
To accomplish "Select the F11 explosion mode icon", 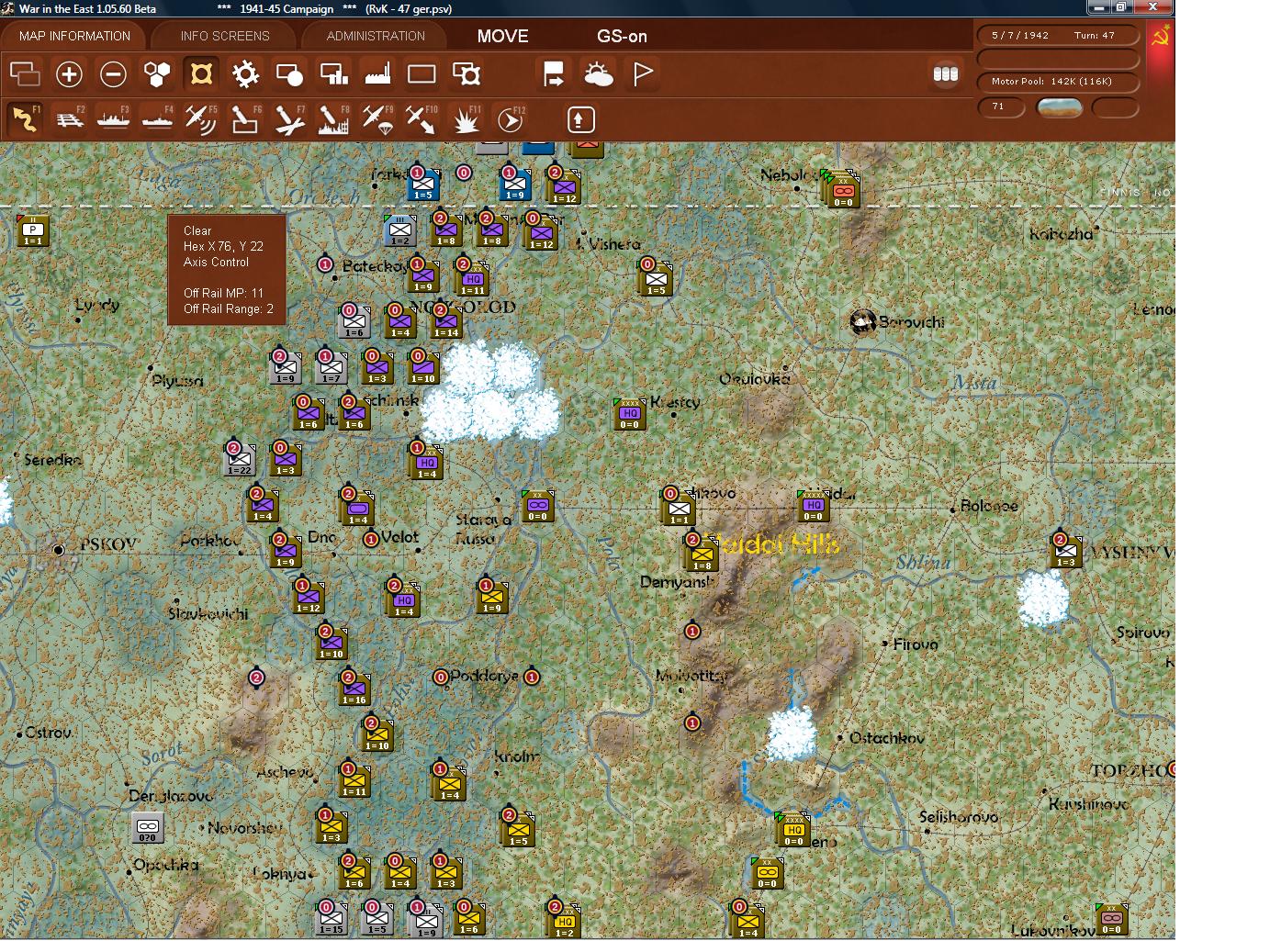I will (466, 119).
